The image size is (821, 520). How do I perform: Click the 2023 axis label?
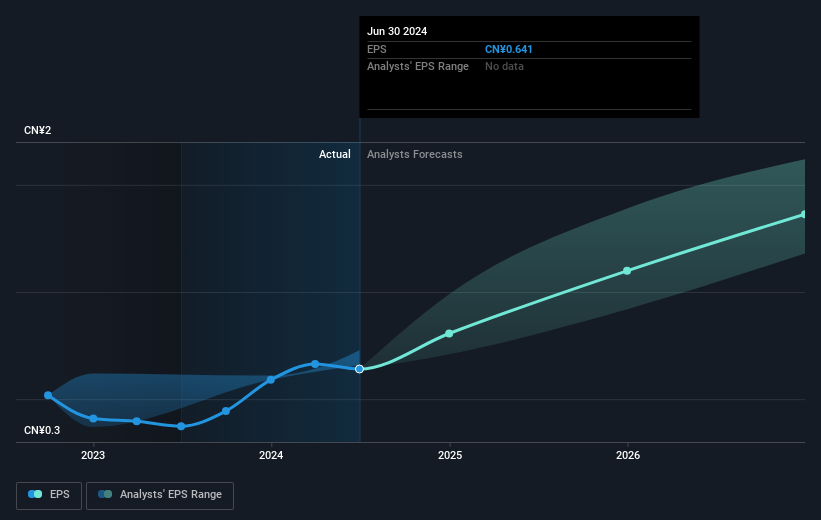coord(93,455)
